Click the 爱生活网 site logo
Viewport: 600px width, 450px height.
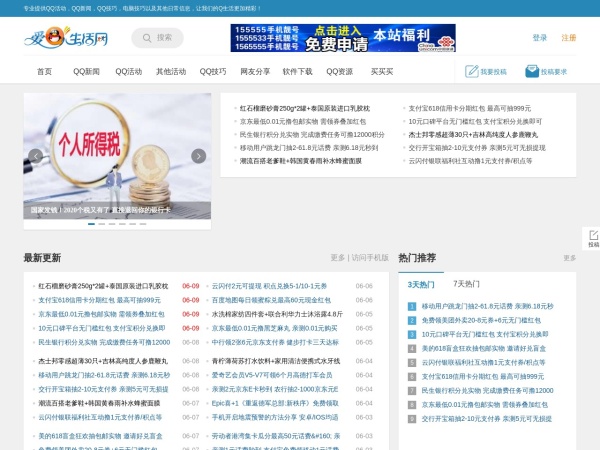pos(66,38)
